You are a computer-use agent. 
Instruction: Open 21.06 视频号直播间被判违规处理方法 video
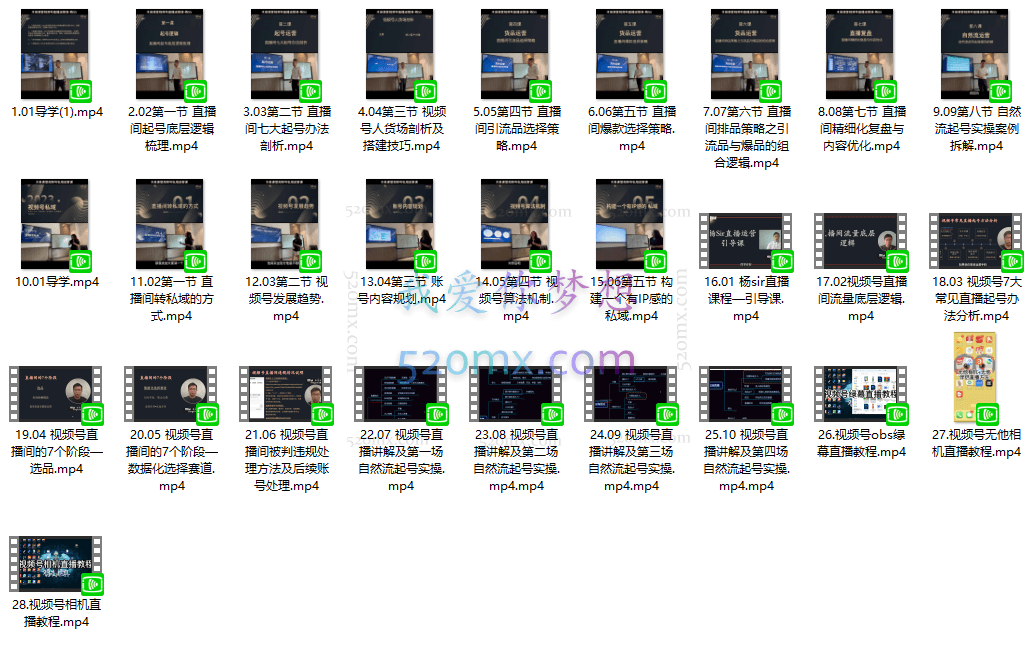286,394
